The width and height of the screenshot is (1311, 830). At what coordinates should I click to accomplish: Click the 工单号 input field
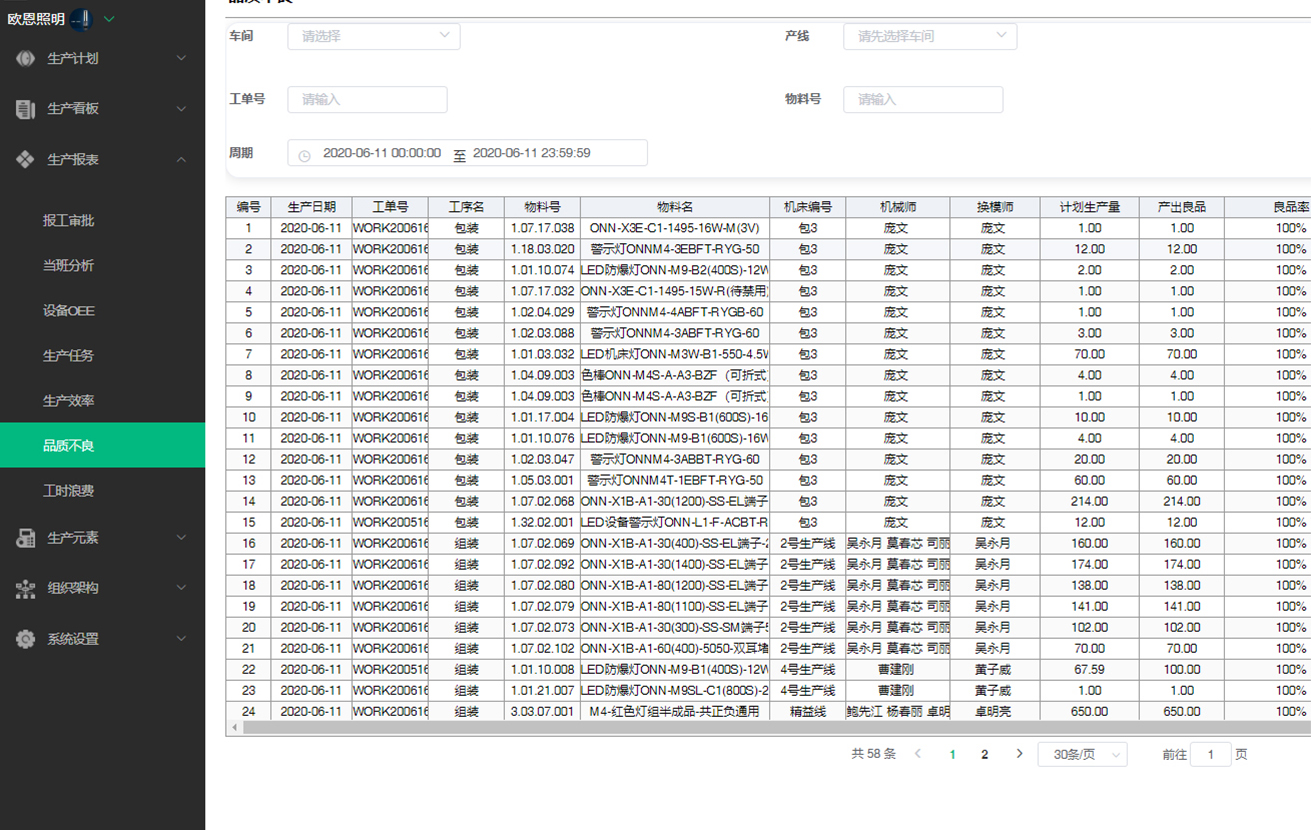[367, 99]
